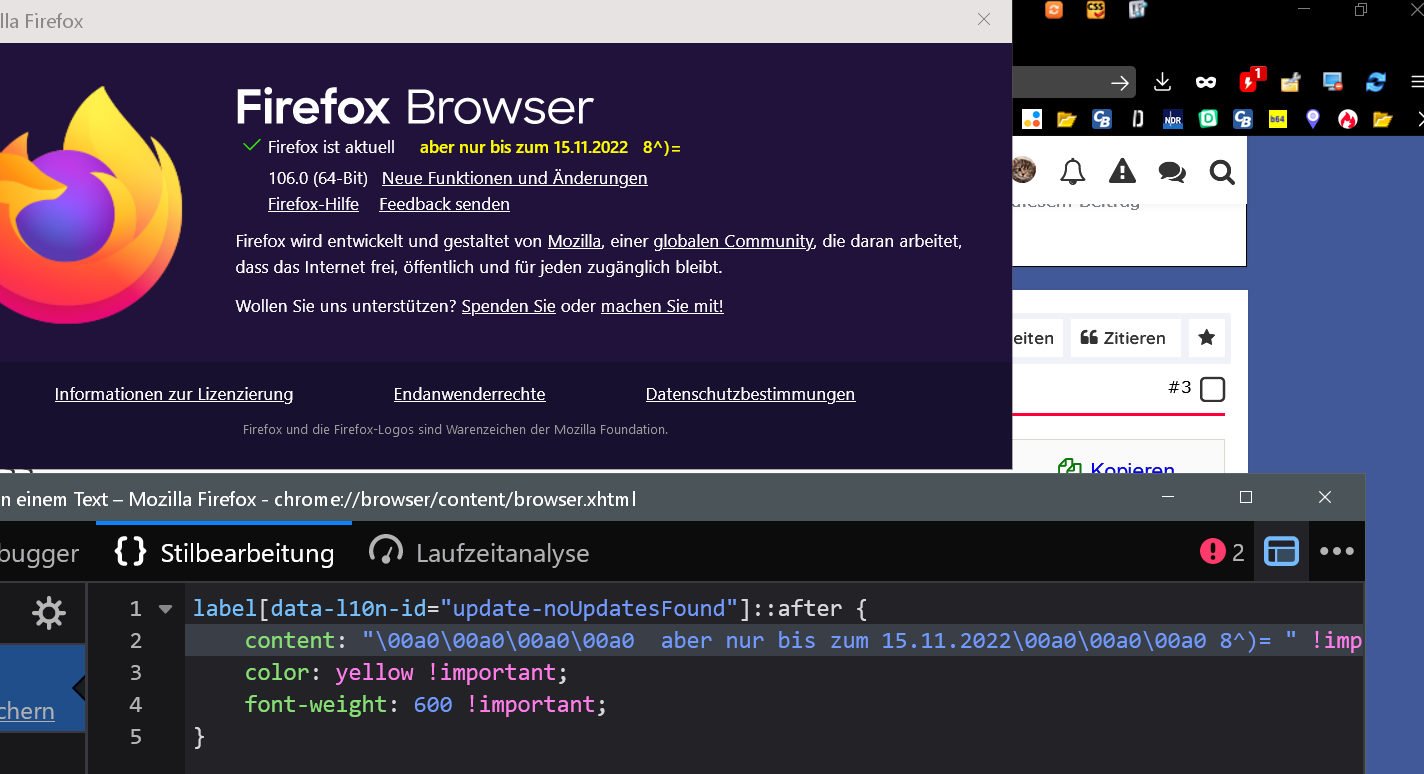Follow the Mozilla link in the about dialog
This screenshot has width=1424, height=774.
(x=574, y=241)
